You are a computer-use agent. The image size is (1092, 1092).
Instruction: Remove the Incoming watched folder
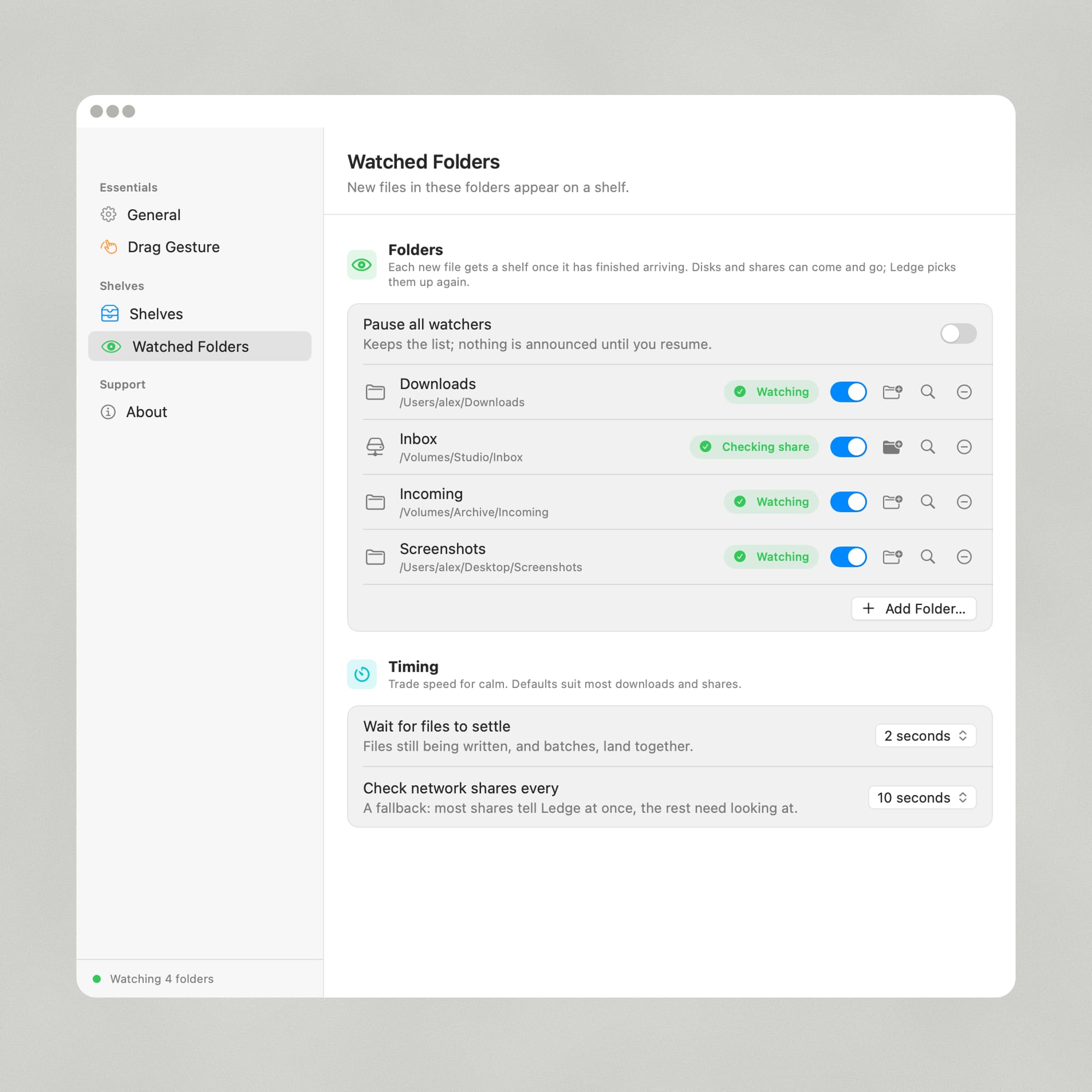tap(964, 501)
